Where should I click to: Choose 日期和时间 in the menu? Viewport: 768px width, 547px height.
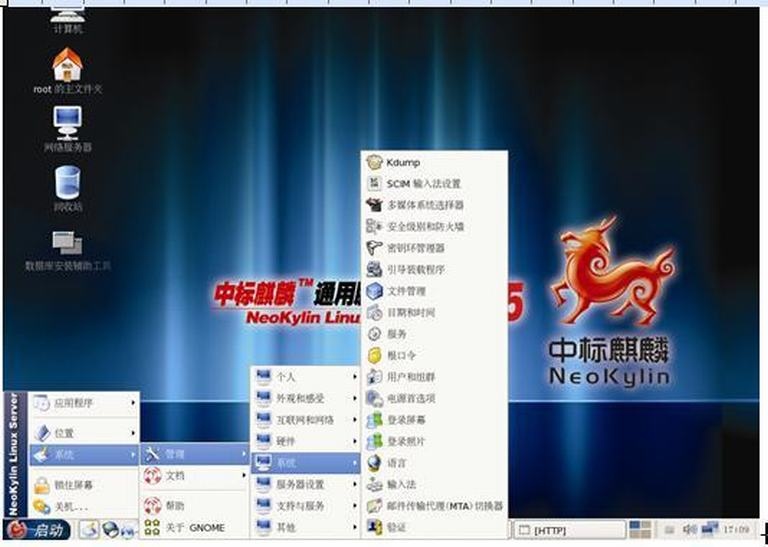tap(410, 312)
